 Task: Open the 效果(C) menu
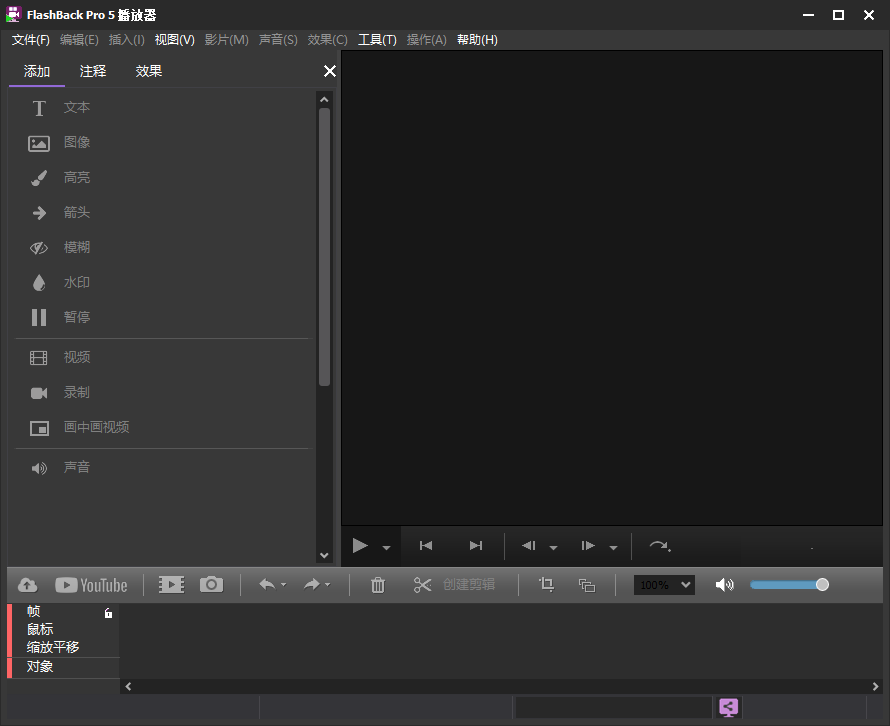tap(326, 39)
